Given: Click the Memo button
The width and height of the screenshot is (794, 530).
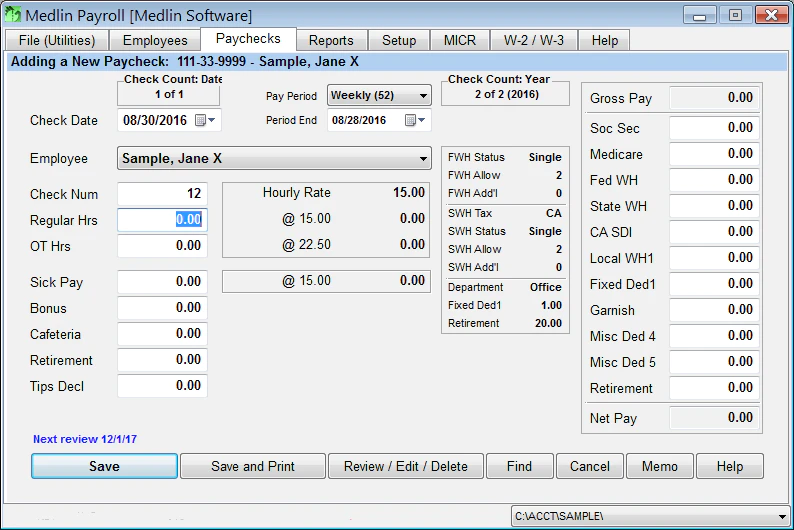Looking at the screenshot, I should 660,466.
